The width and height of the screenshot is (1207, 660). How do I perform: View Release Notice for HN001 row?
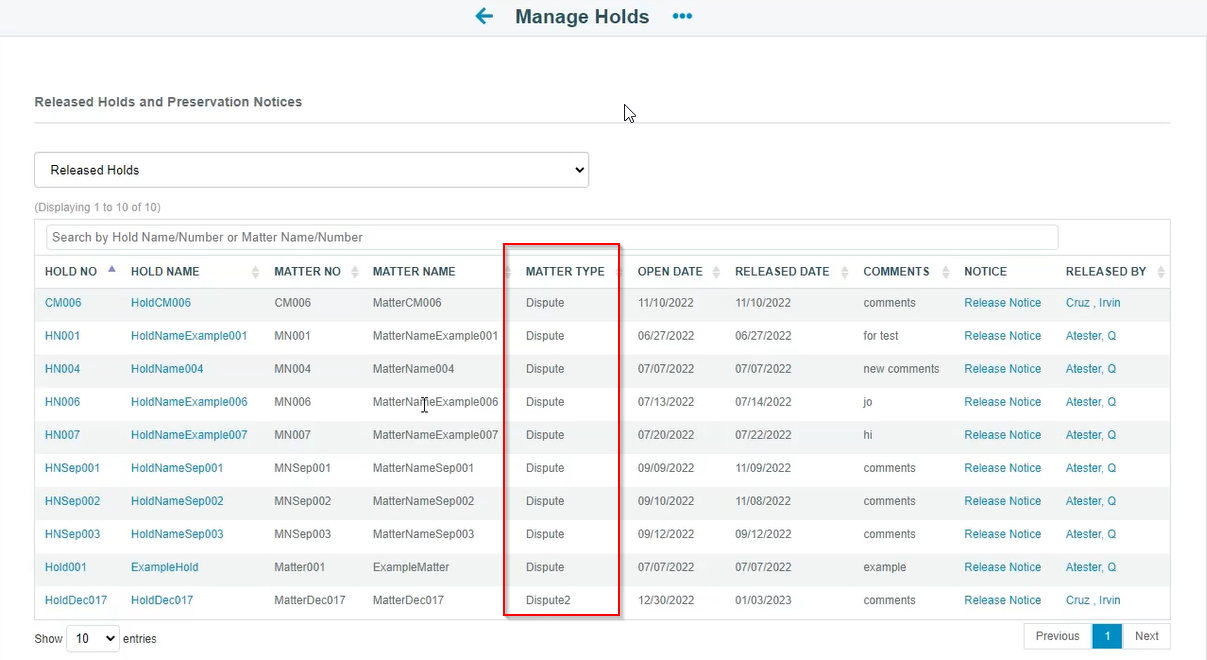click(1002, 336)
